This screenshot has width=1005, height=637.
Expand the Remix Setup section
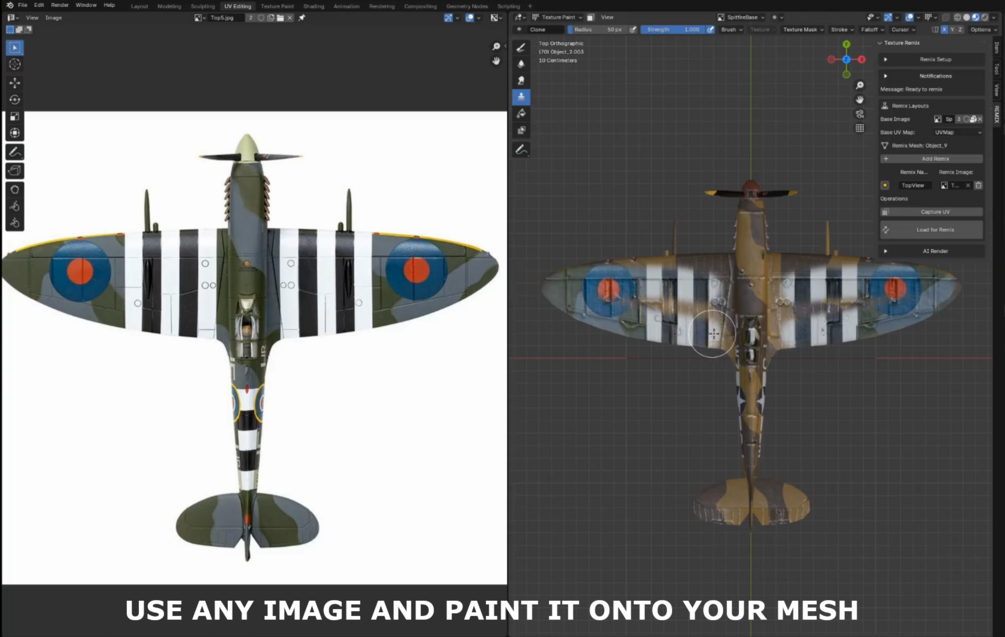931,59
